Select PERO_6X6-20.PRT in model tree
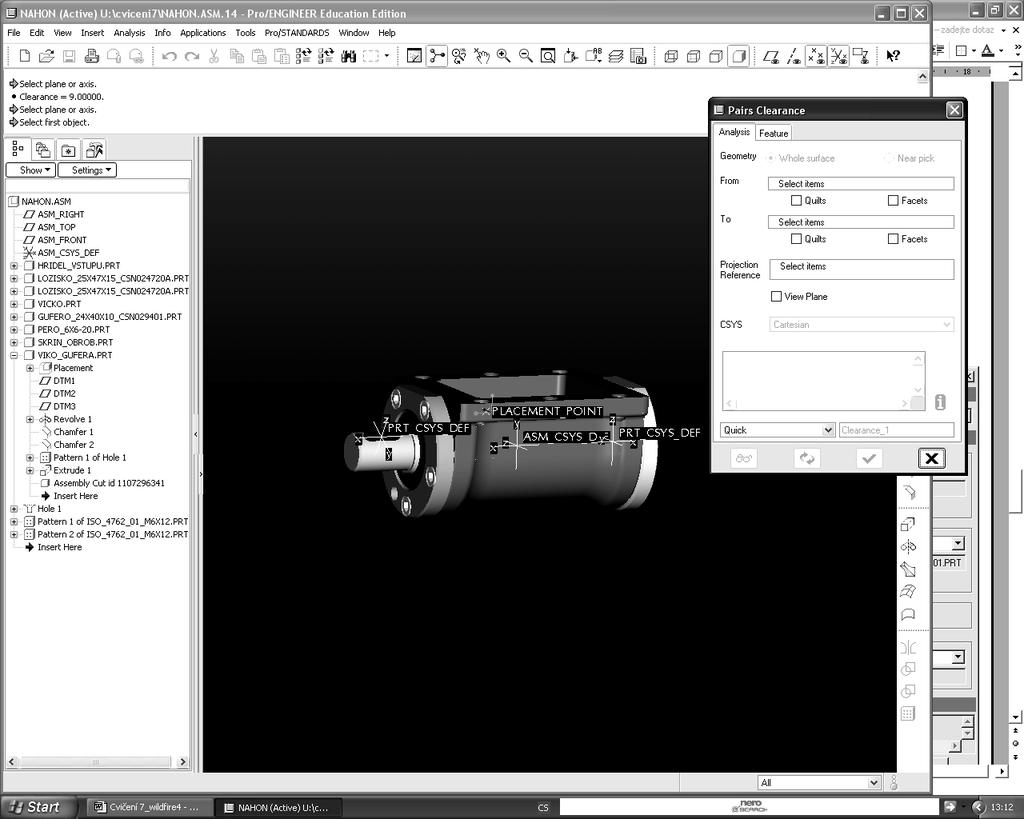 click(74, 330)
